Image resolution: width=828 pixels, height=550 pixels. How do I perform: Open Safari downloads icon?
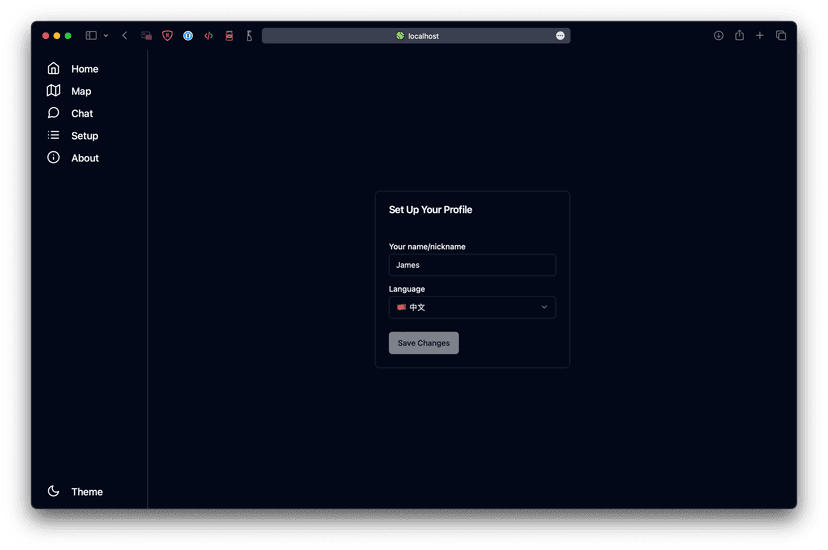718,36
